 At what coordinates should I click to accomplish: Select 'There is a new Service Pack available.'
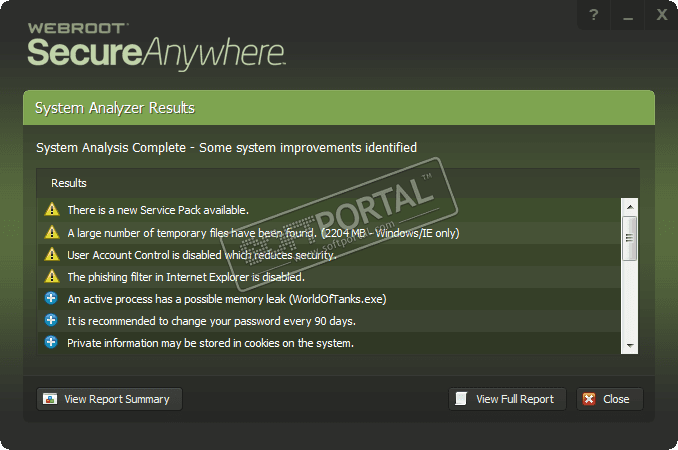pyautogui.click(x=329, y=210)
